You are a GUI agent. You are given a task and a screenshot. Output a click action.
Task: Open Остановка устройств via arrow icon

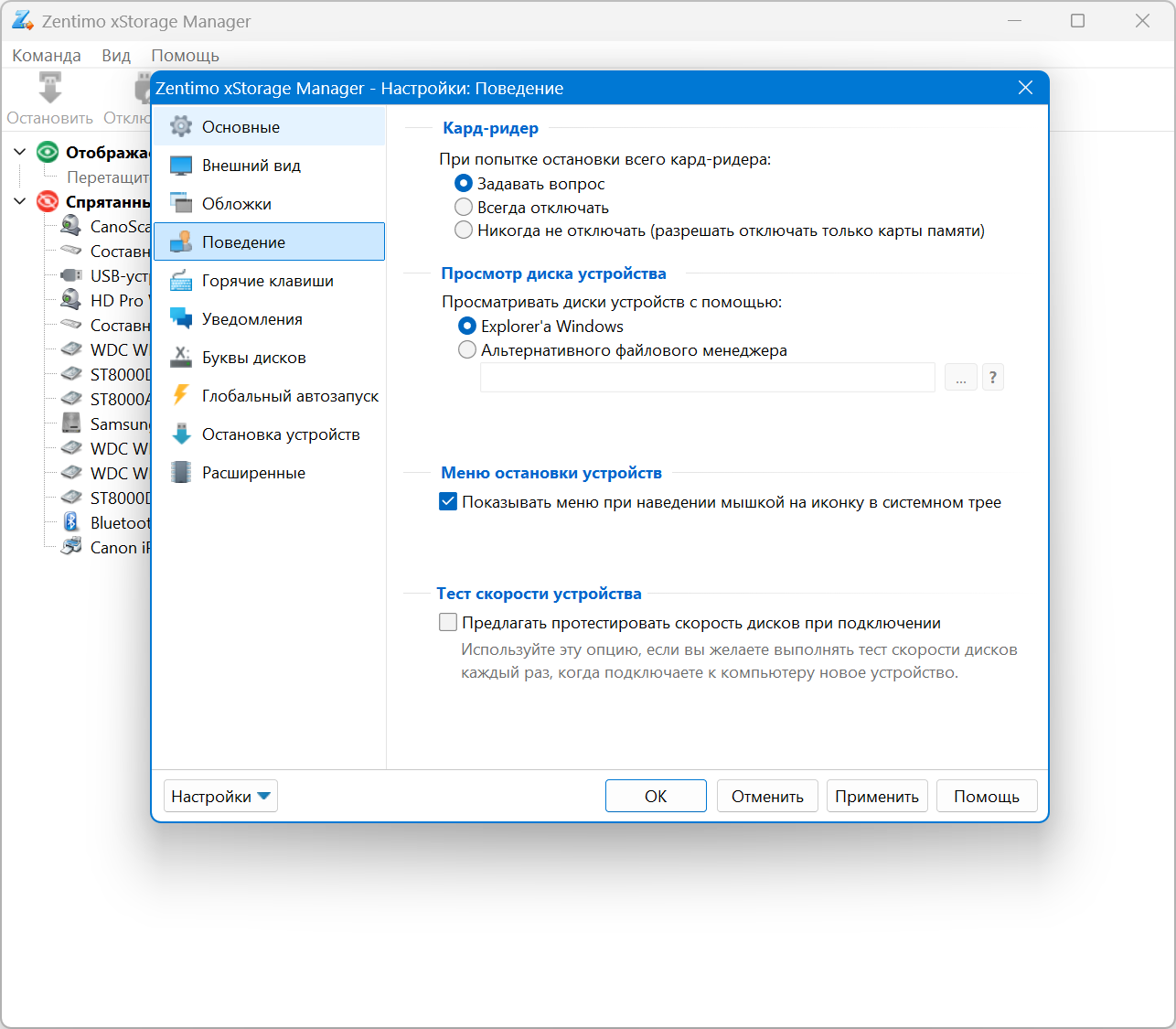click(181, 434)
